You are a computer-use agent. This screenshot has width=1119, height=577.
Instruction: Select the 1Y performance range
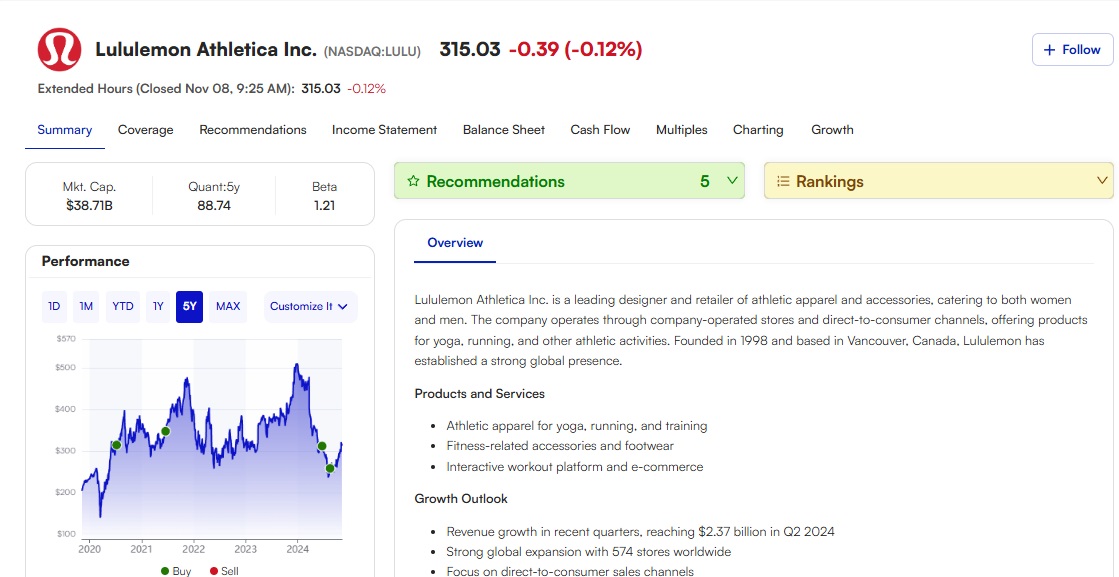pyautogui.click(x=157, y=306)
